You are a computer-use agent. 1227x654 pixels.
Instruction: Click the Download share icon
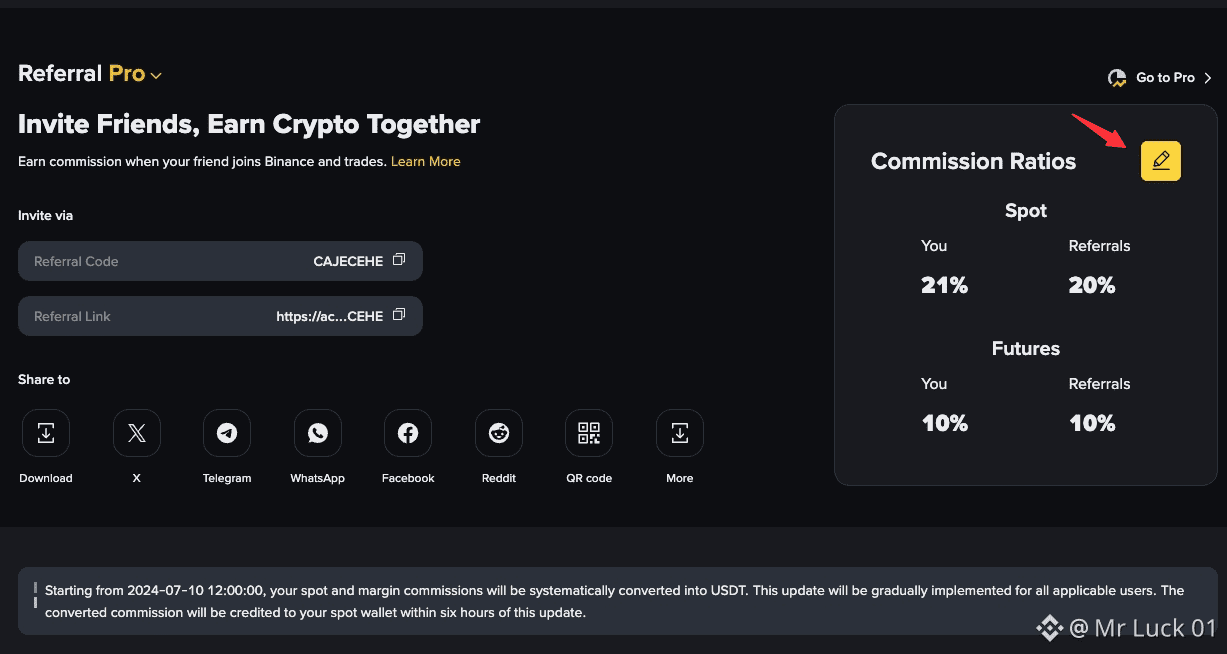pyautogui.click(x=46, y=433)
